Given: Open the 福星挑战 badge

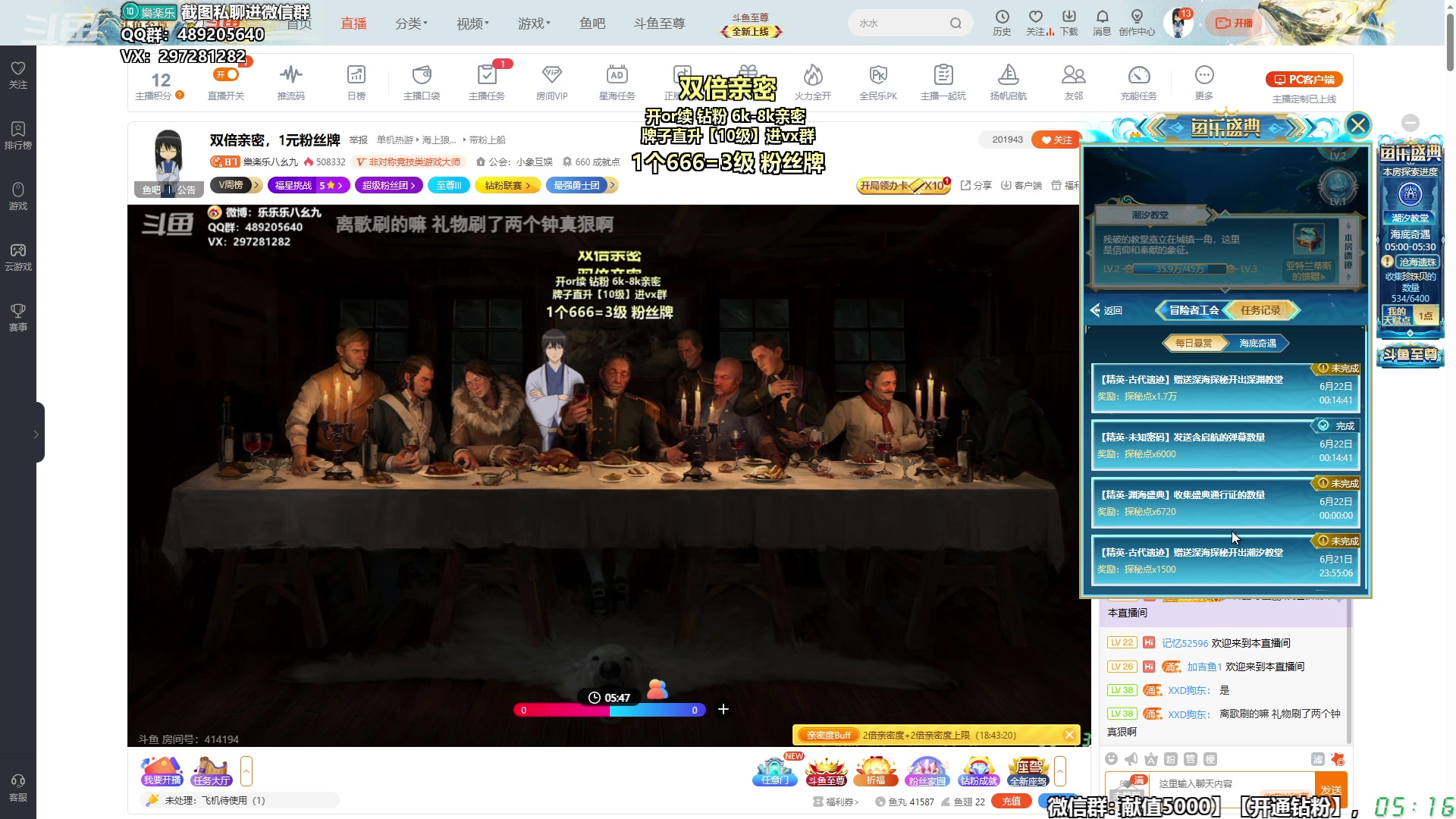Looking at the screenshot, I should (309, 185).
